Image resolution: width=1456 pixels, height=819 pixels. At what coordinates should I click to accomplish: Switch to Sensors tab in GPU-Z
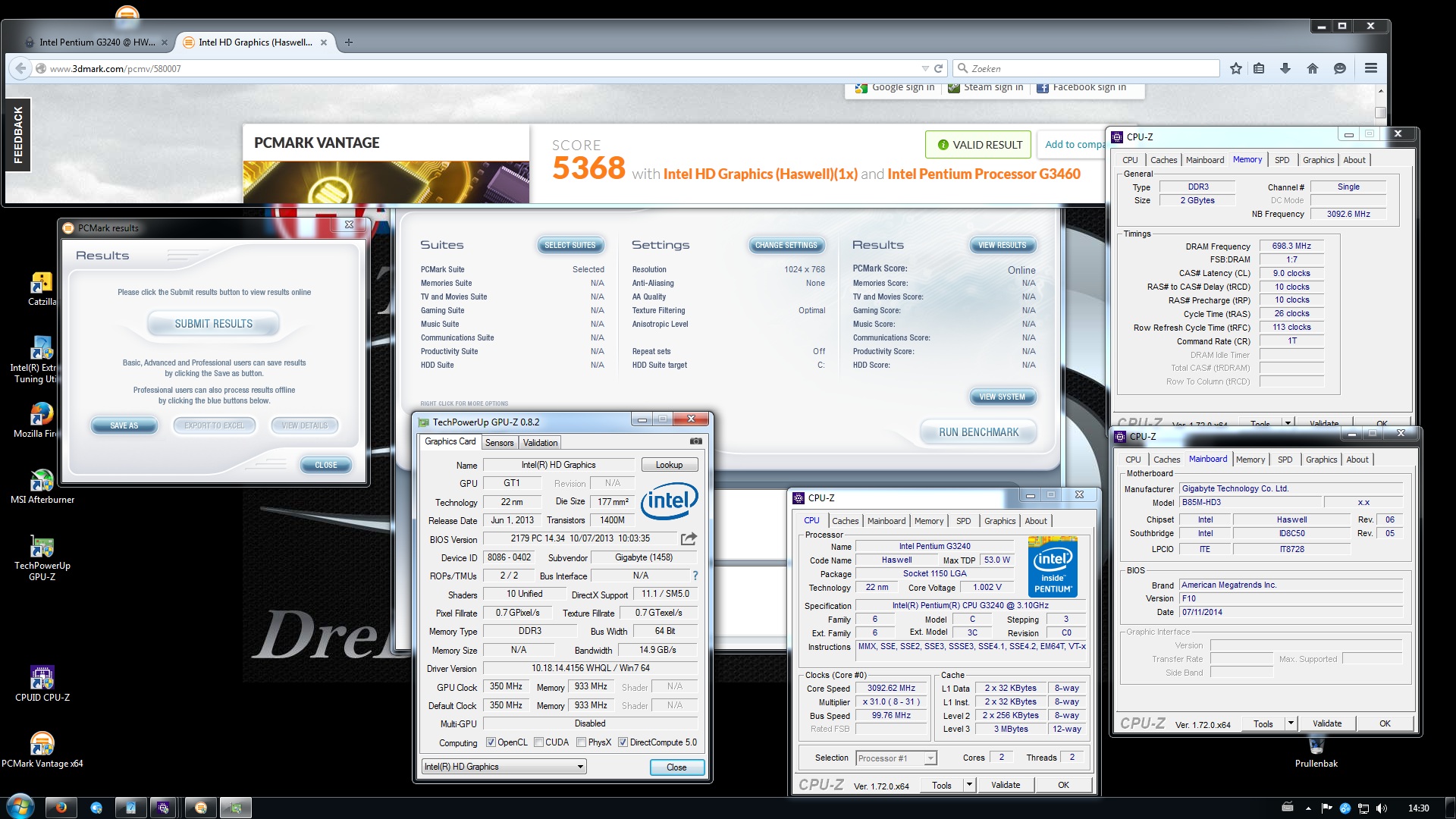(x=500, y=443)
